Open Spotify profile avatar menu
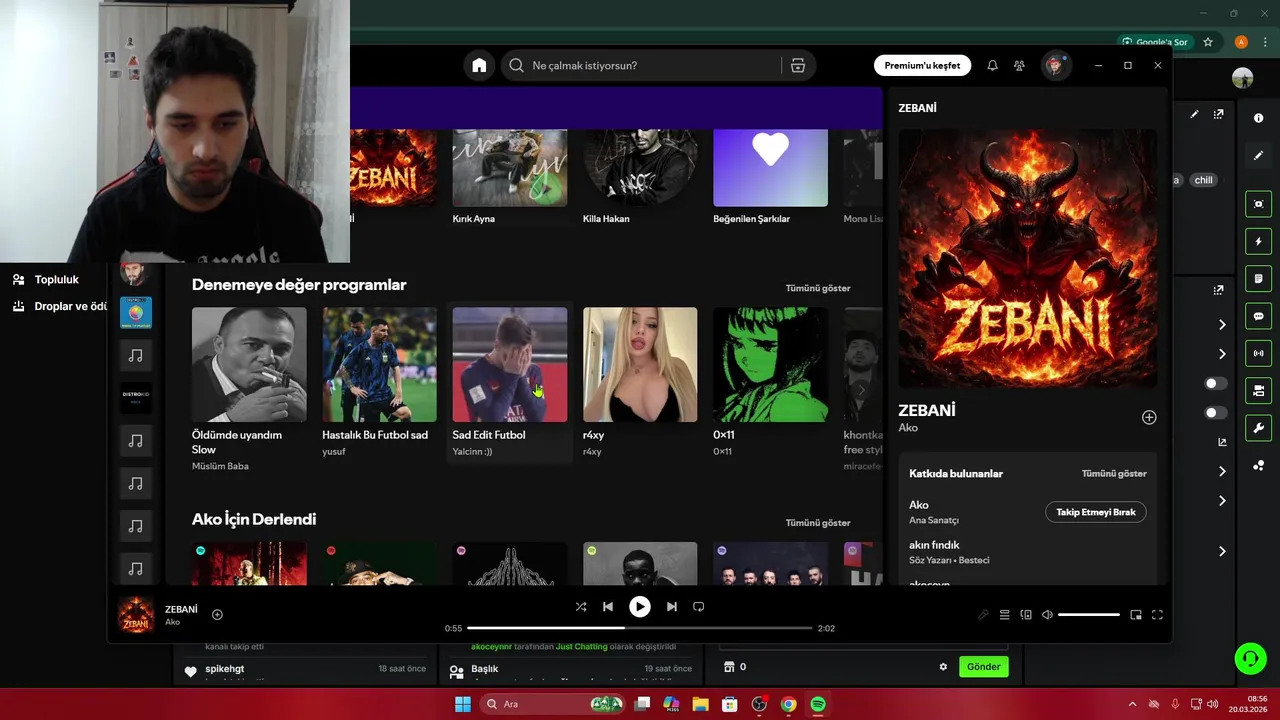This screenshot has height=720, width=1280. pos(1054,65)
